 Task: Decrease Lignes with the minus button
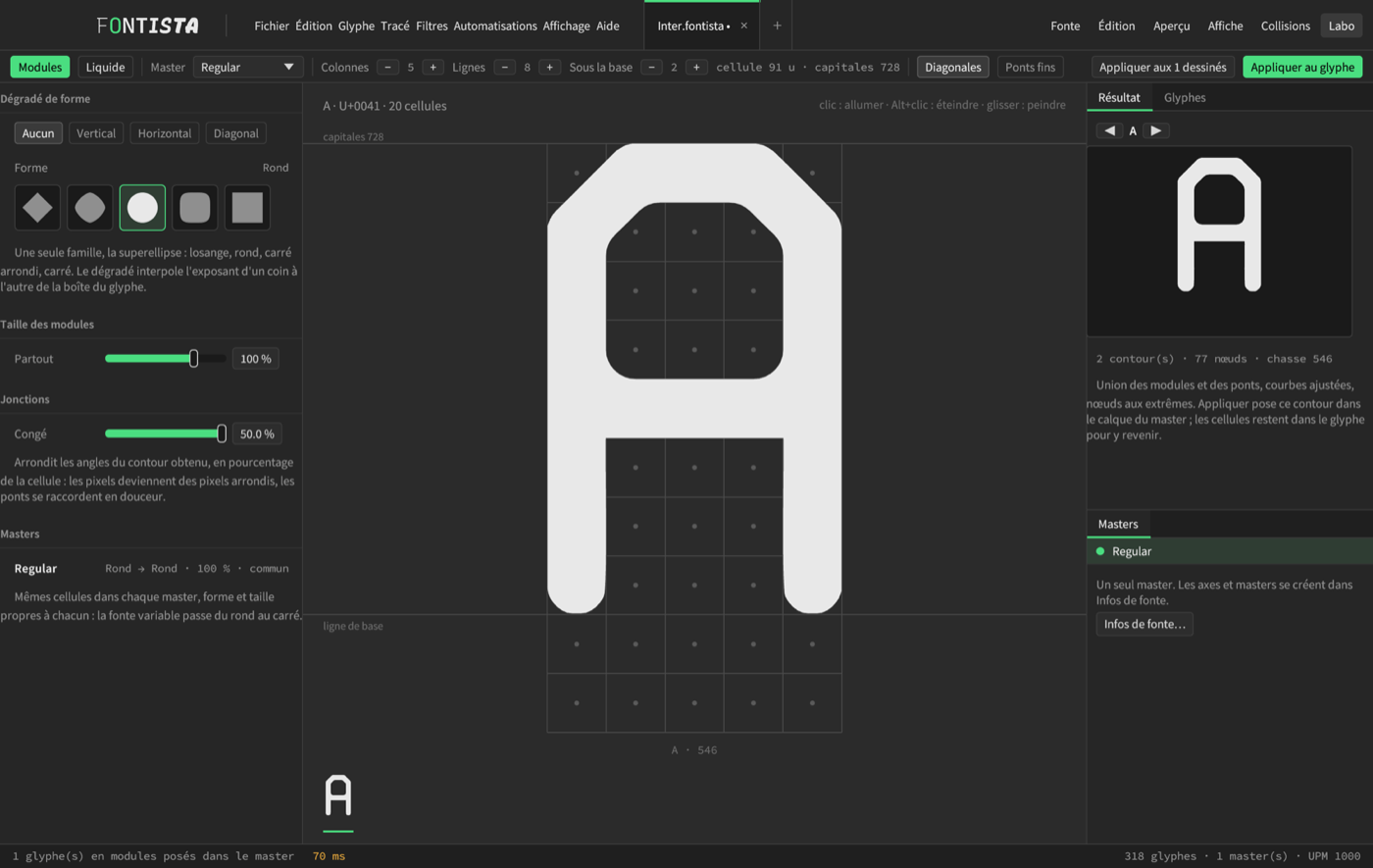pos(505,67)
